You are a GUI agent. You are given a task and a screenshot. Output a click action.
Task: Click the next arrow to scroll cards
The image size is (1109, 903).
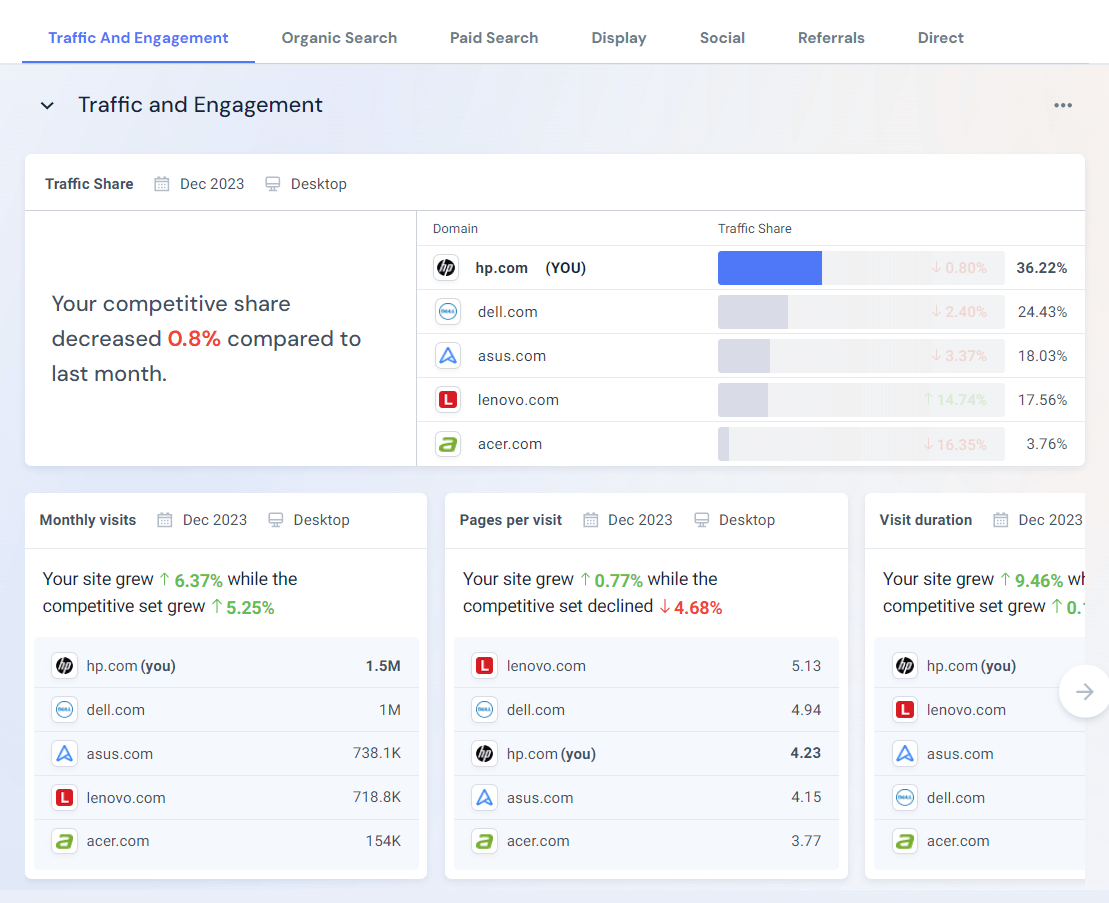coord(1084,692)
